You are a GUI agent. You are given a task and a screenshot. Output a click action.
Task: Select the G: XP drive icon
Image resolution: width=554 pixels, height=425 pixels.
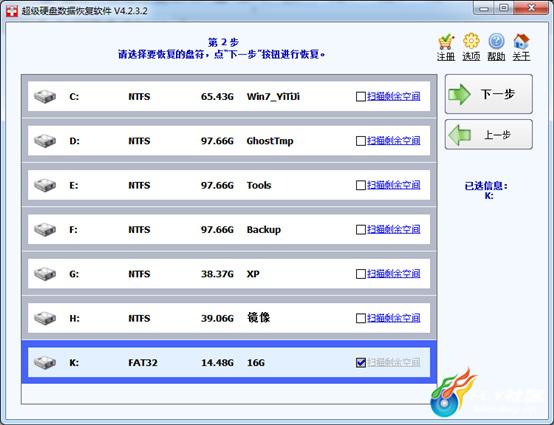(45, 274)
